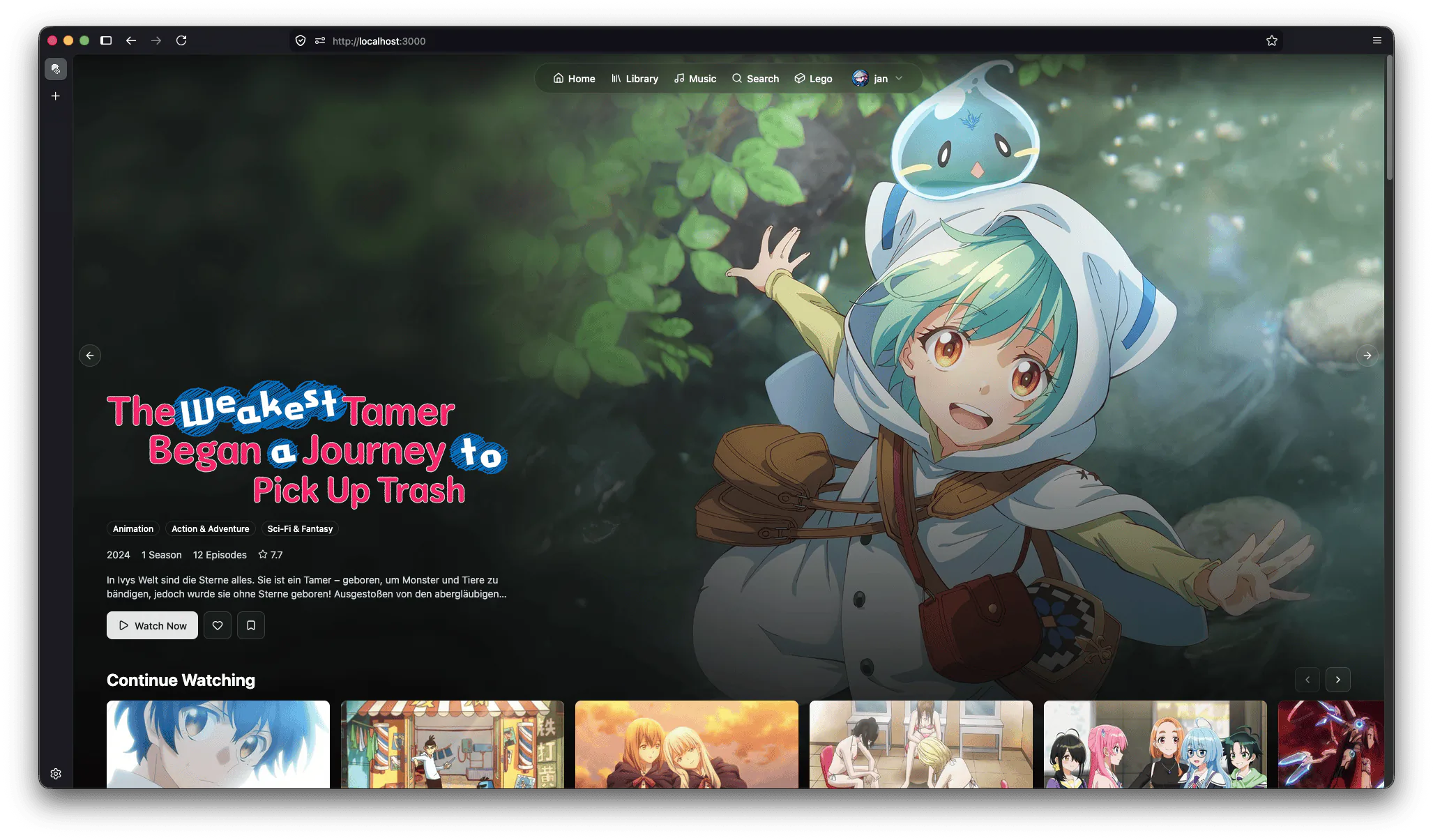Toggle the heart favorite button
This screenshot has height=840, width=1433.
(218, 625)
